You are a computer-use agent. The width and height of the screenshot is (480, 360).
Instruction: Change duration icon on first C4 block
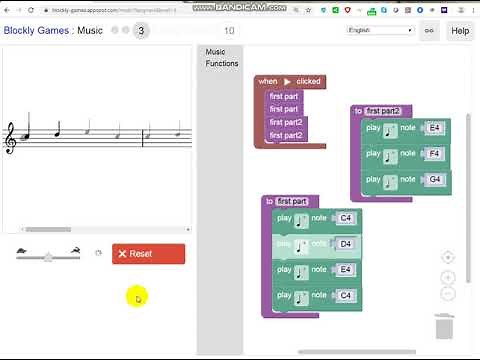tap(301, 221)
